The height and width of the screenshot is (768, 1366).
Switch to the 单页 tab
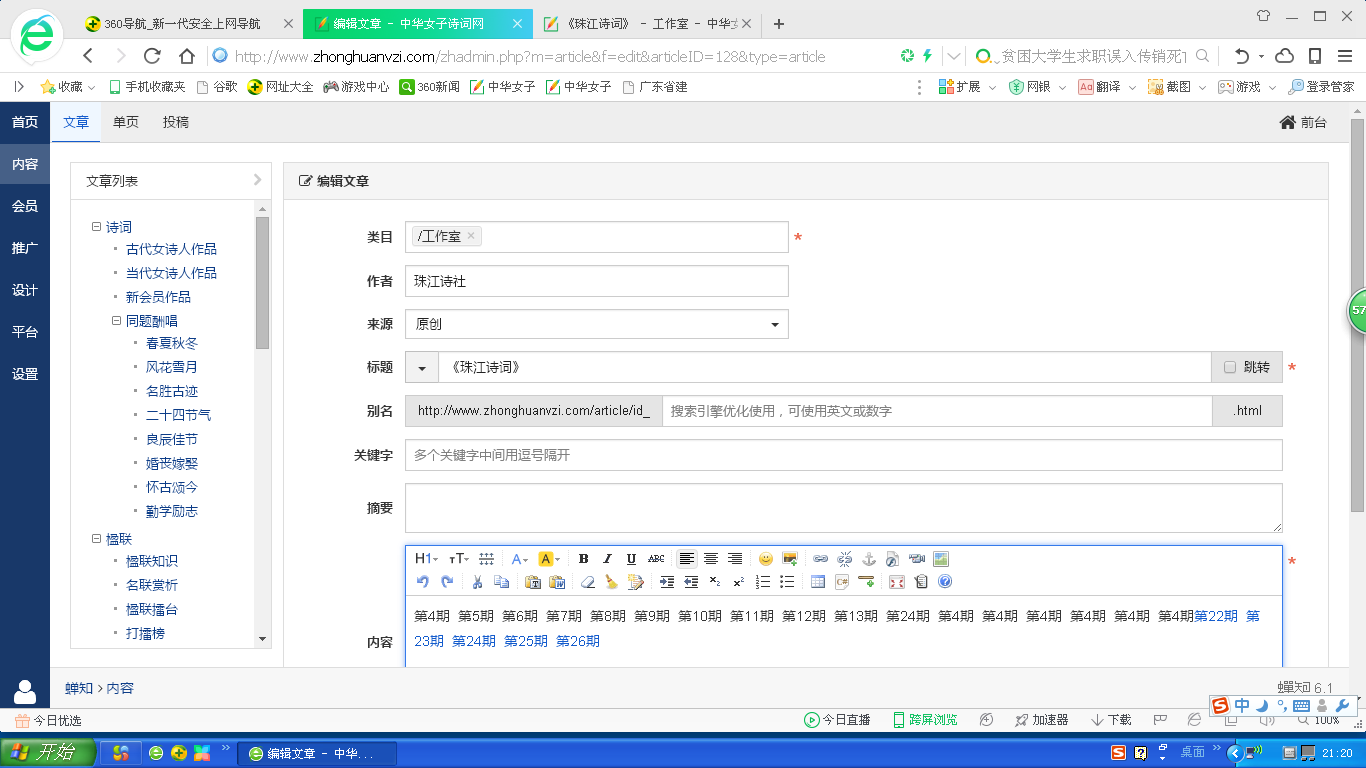tap(126, 122)
